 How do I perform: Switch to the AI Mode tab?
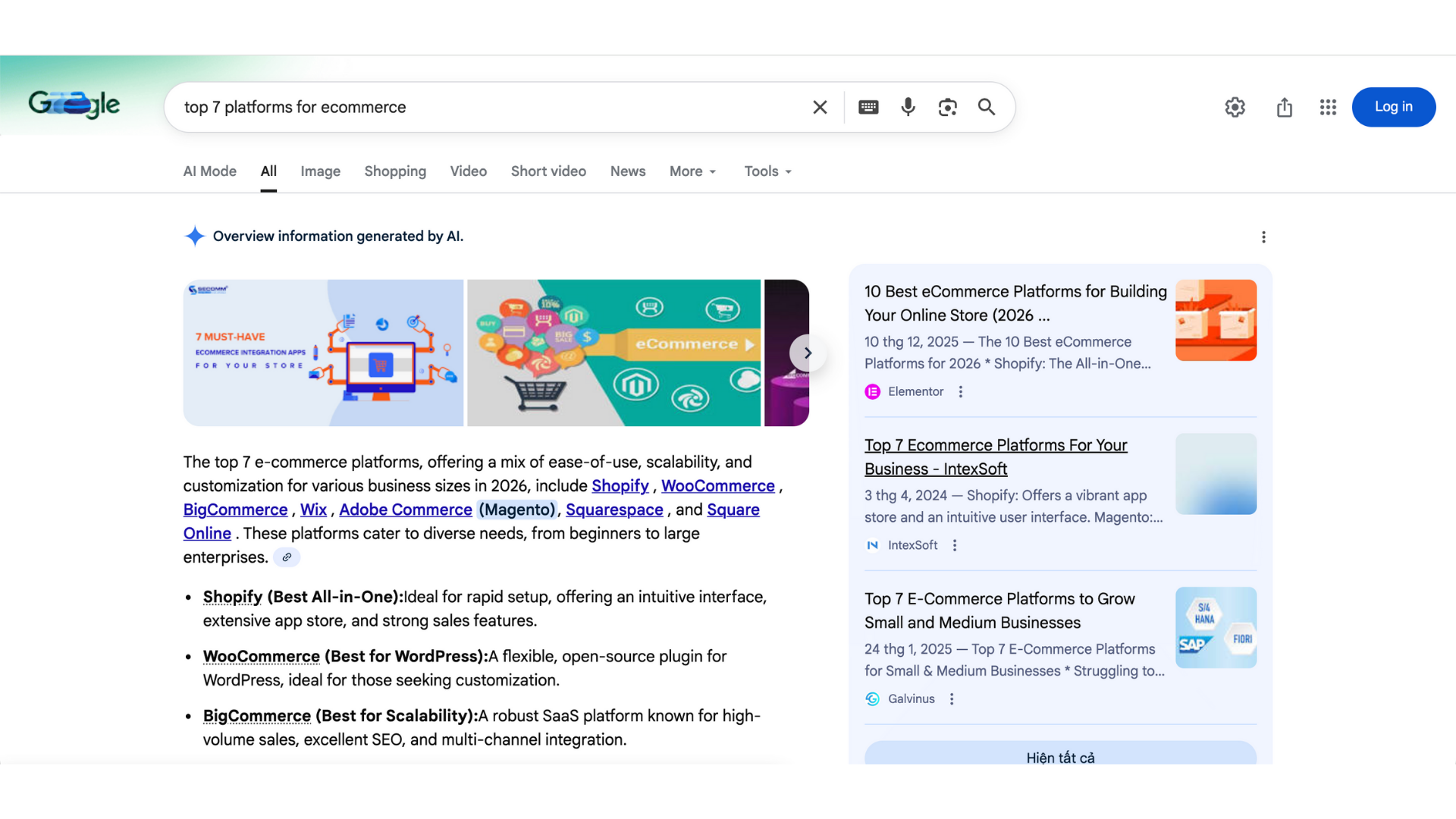click(209, 171)
